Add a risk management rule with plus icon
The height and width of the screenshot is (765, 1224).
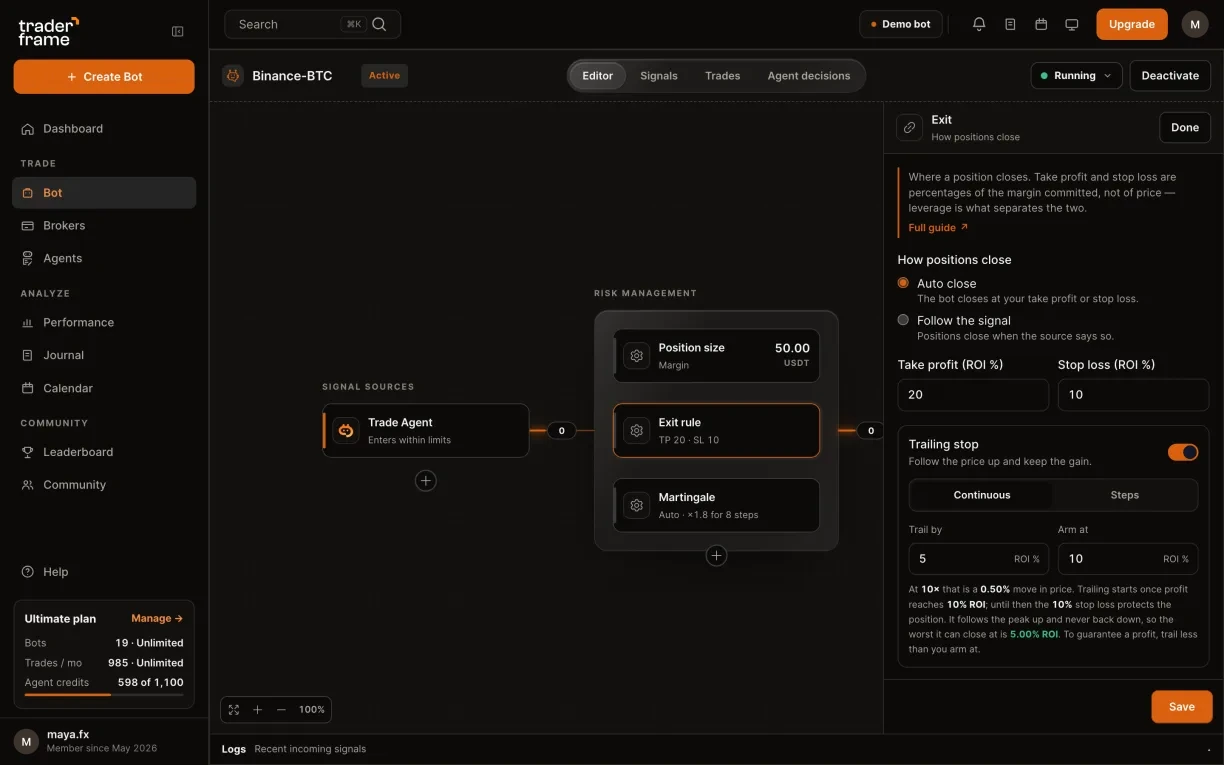click(716, 555)
